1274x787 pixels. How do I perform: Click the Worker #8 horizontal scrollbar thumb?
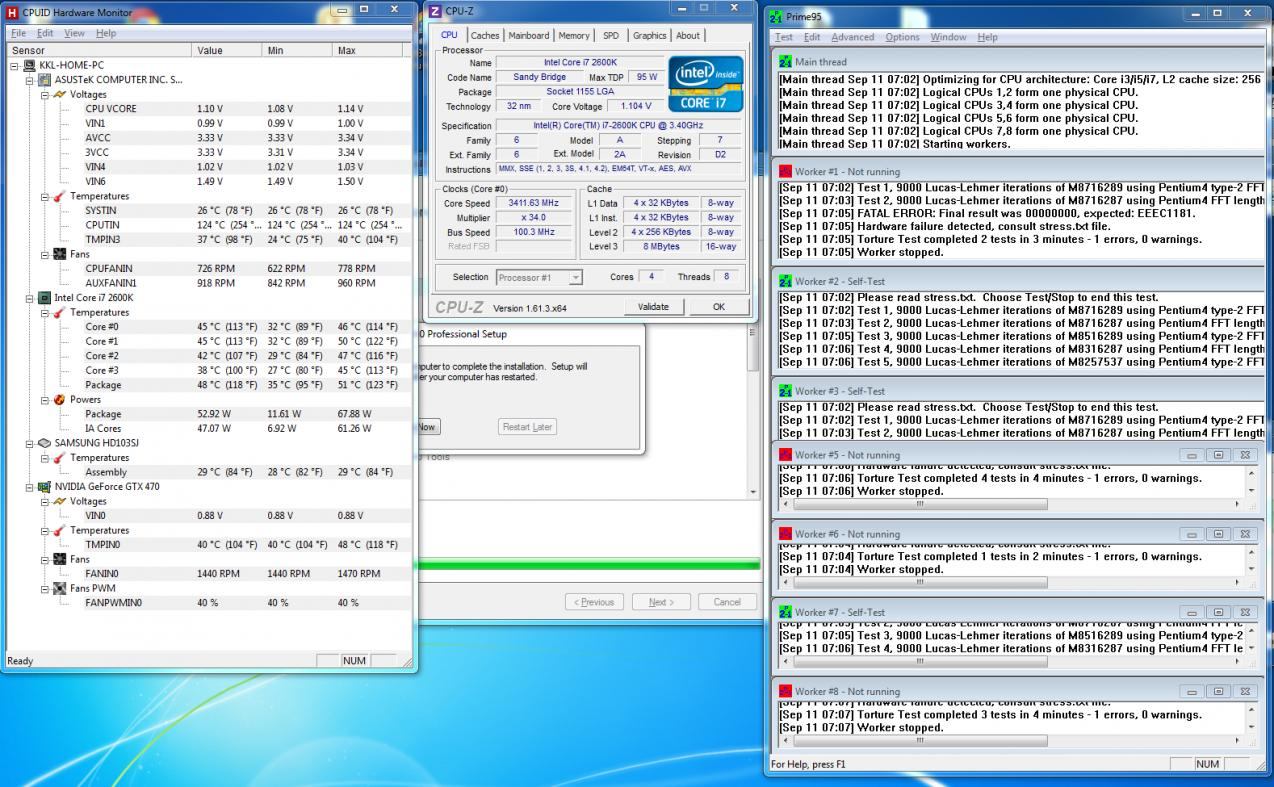[x=919, y=741]
